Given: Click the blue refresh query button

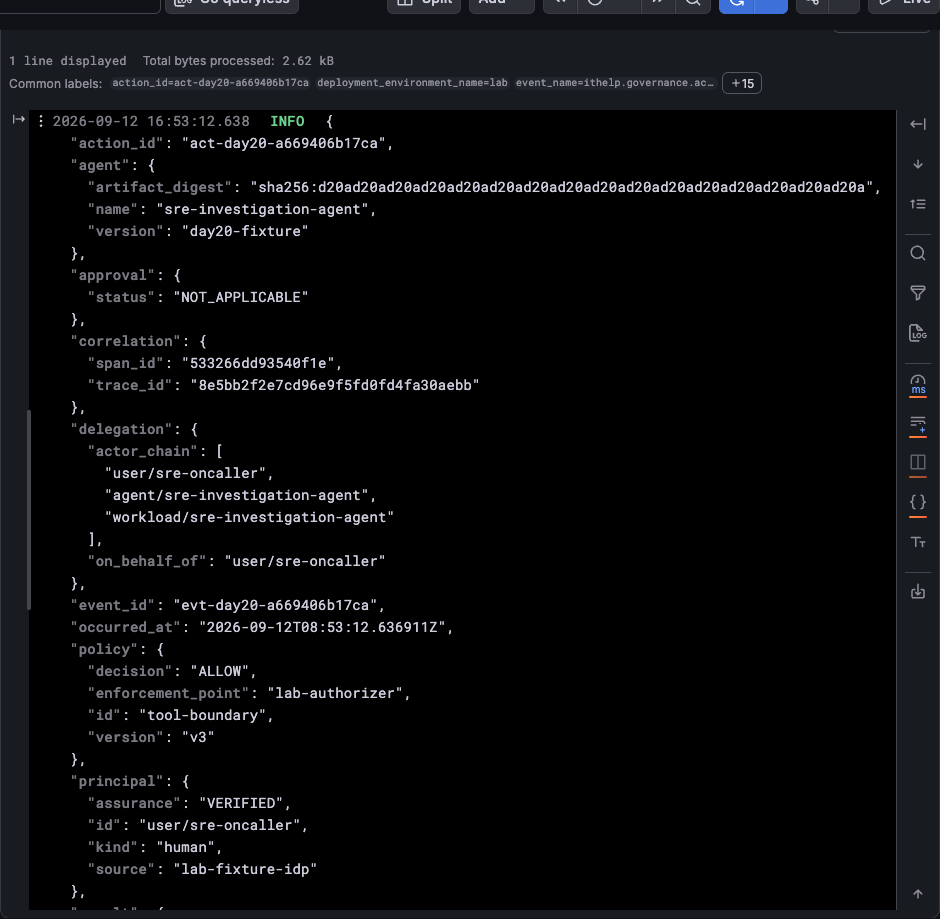Looking at the screenshot, I should [737, 3].
